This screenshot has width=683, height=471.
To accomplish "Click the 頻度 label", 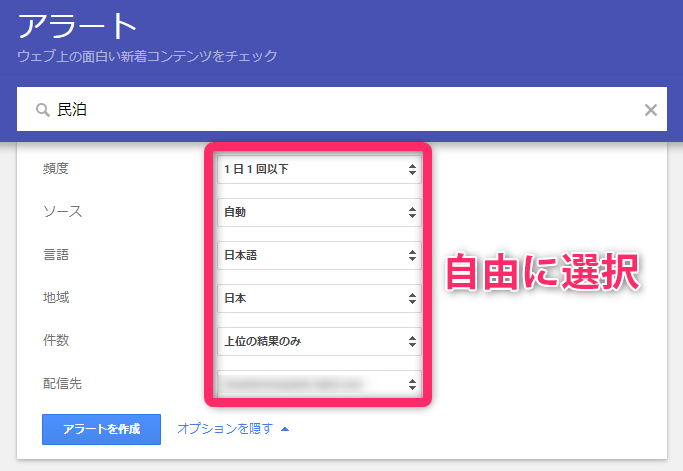I will (x=56, y=168).
